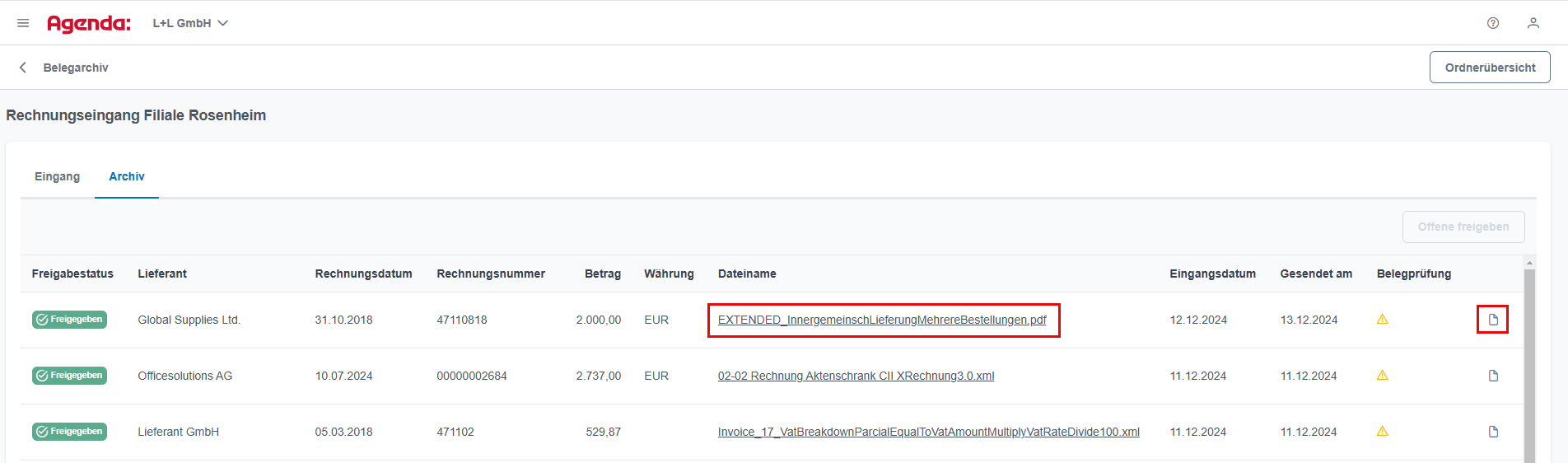Viewport: 1568px width, 463px height.
Task: Click invoice number 471102
Action: (455, 432)
